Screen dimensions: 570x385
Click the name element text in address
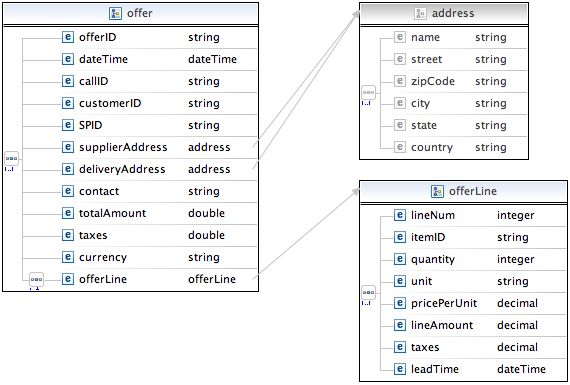click(x=425, y=37)
